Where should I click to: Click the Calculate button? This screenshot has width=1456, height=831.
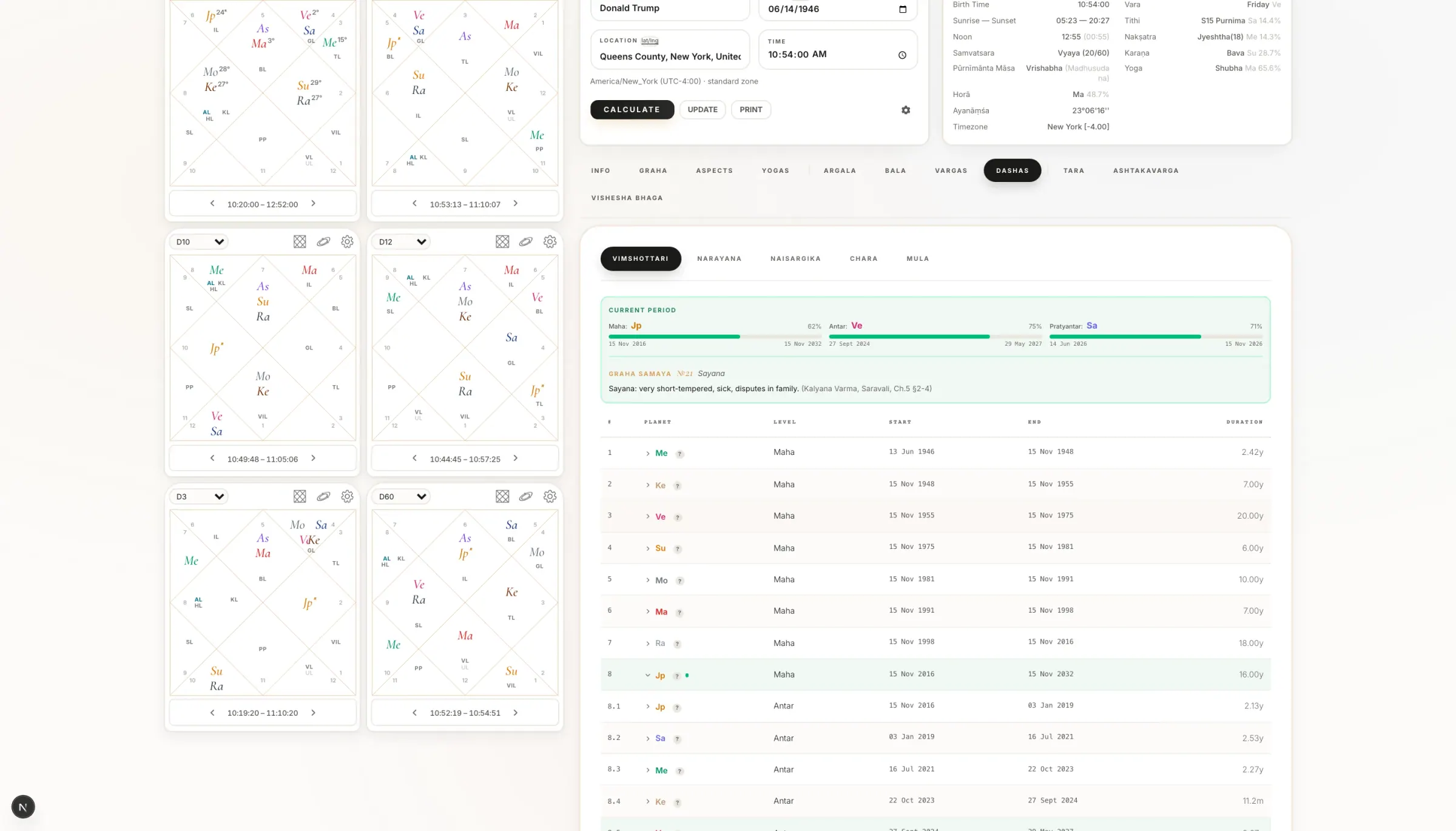(x=632, y=110)
